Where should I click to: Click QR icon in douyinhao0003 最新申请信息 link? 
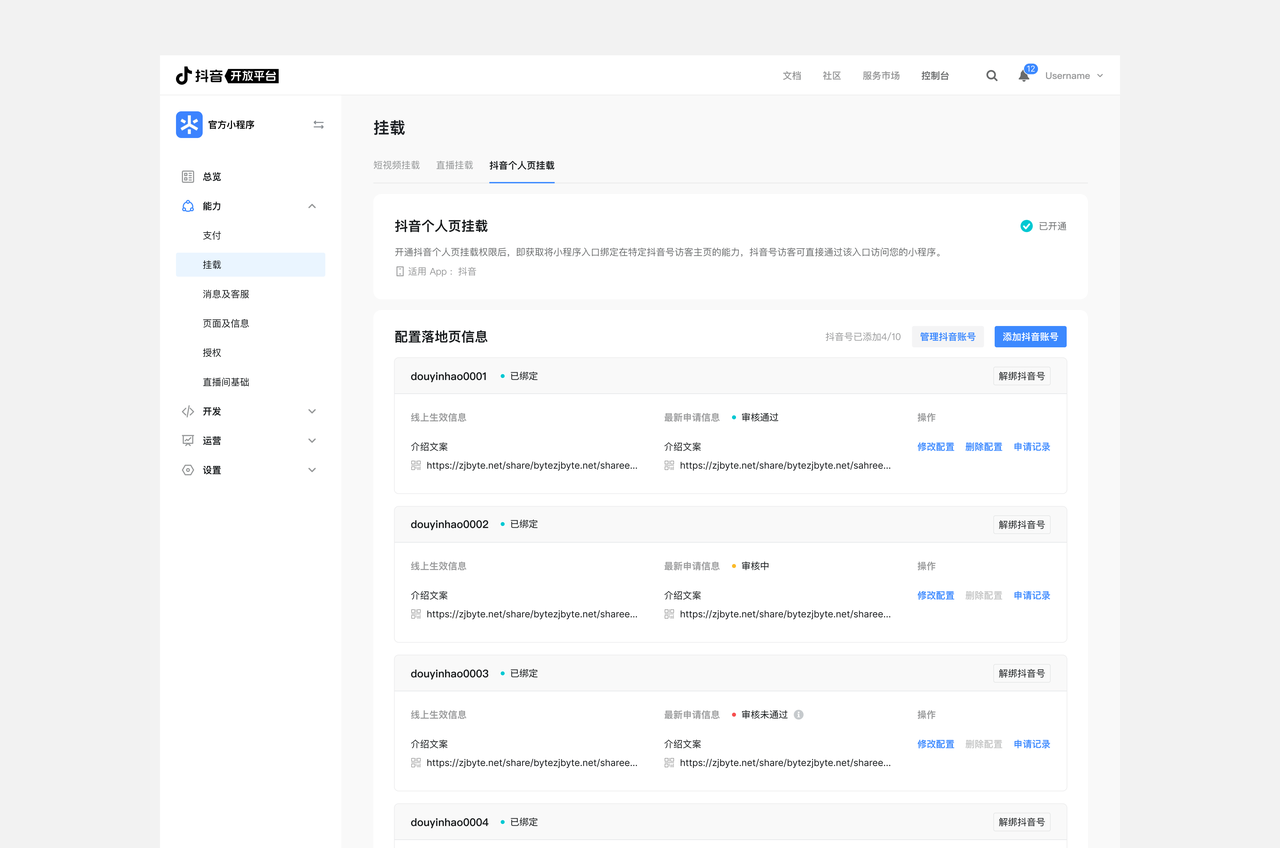[x=669, y=763]
